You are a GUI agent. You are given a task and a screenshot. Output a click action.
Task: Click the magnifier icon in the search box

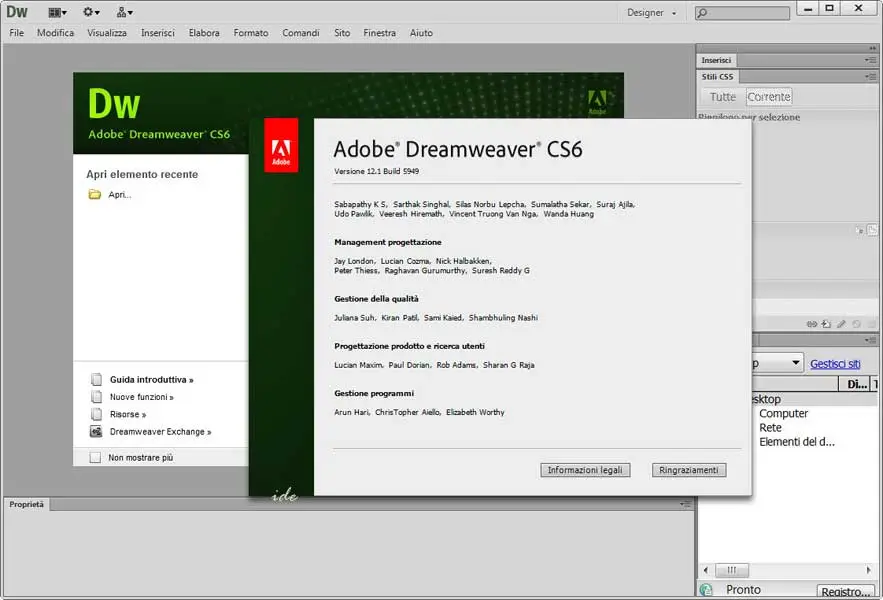pyautogui.click(x=702, y=13)
